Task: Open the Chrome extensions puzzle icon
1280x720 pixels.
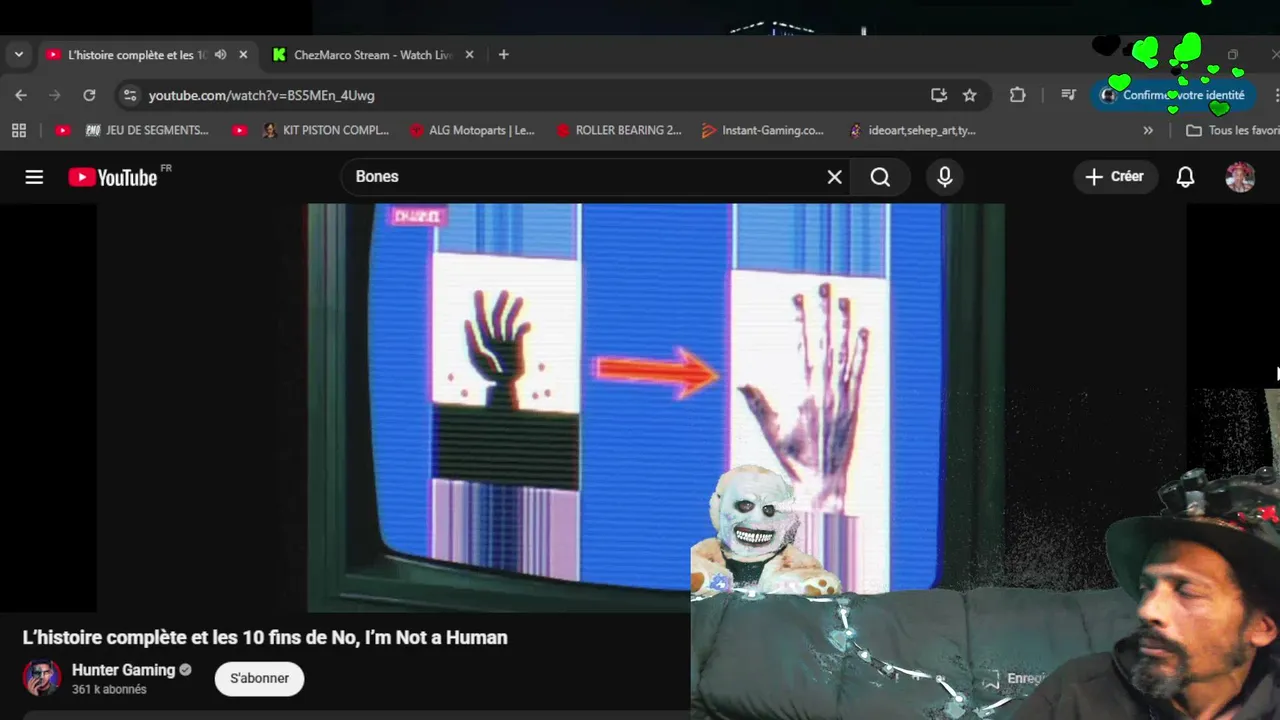Action: pyautogui.click(x=1017, y=95)
